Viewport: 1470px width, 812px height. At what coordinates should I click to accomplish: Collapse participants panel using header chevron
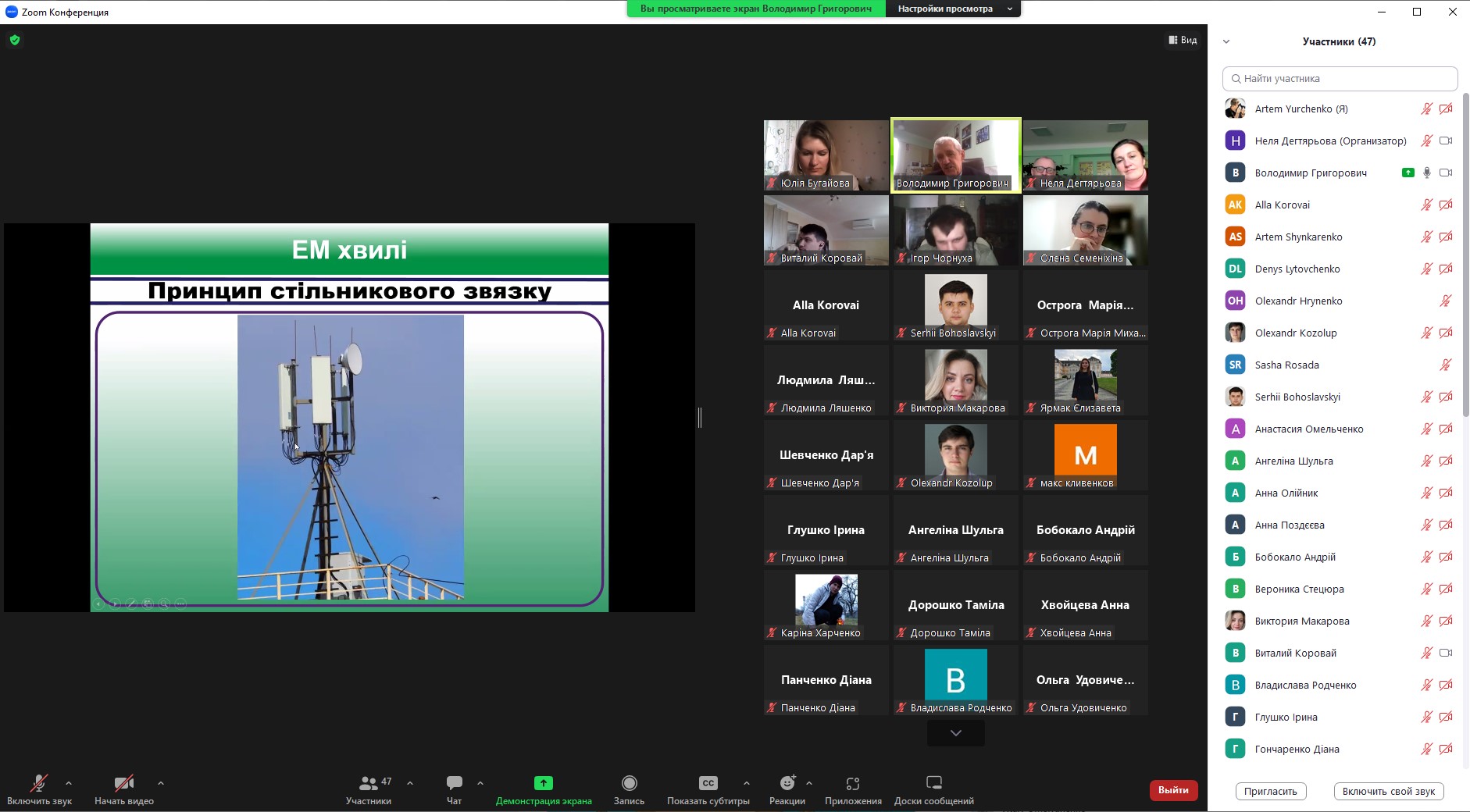click(x=1226, y=42)
